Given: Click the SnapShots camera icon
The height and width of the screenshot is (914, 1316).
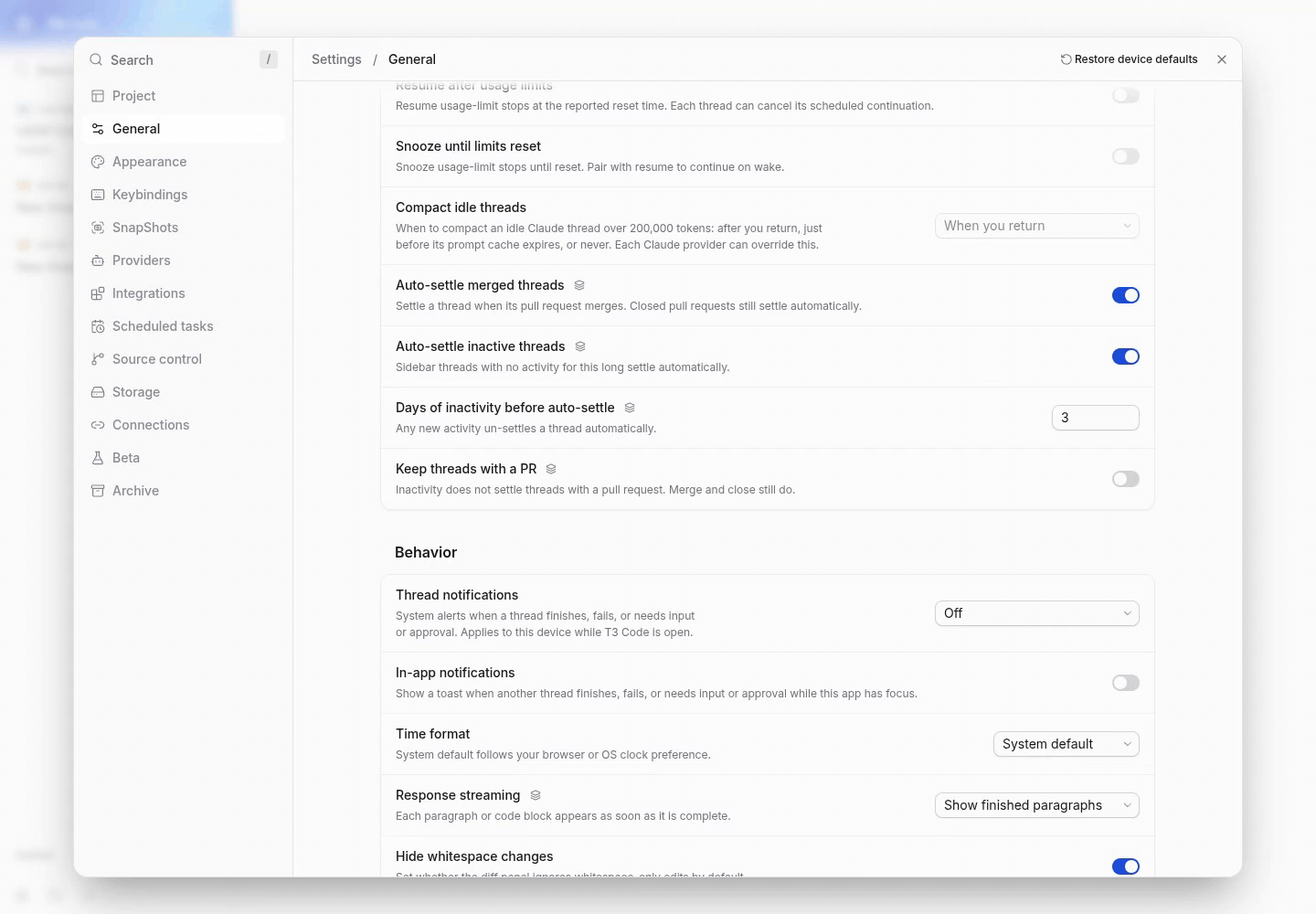Looking at the screenshot, I should [98, 228].
